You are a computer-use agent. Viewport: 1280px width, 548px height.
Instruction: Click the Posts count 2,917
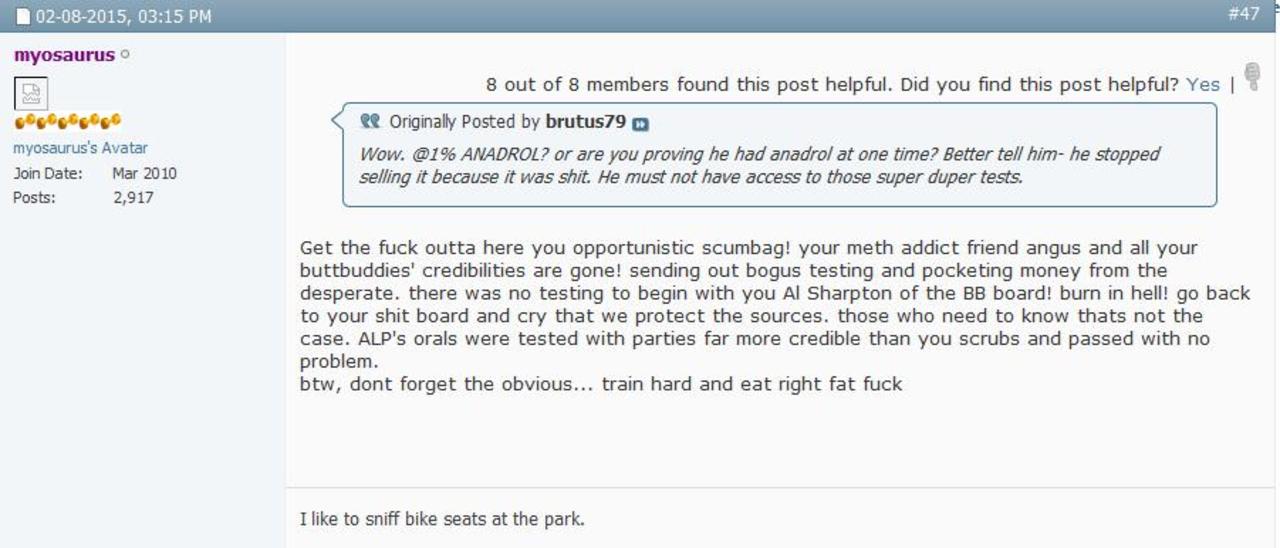pyautogui.click(x=134, y=197)
